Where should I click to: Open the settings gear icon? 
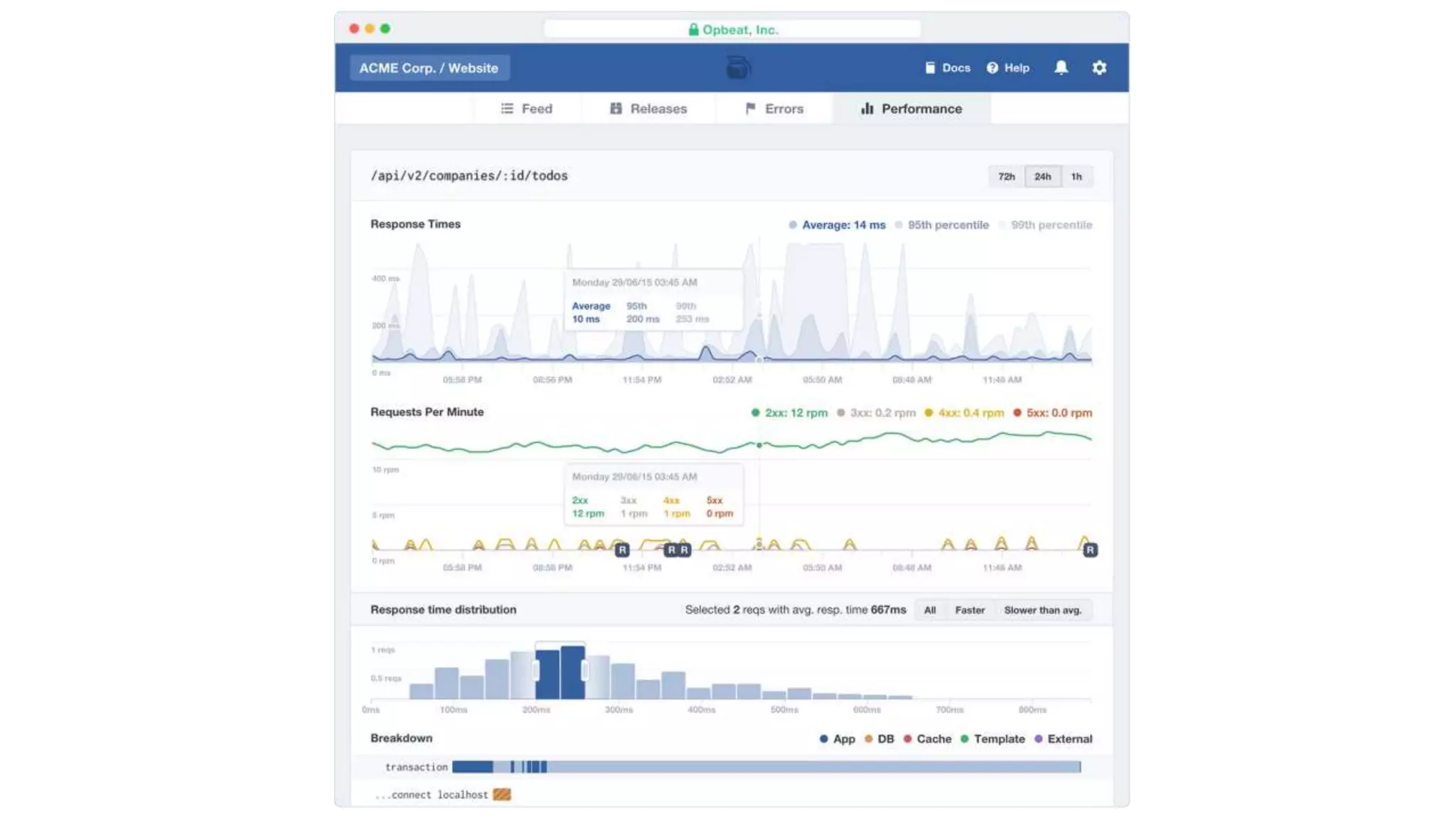click(x=1099, y=68)
